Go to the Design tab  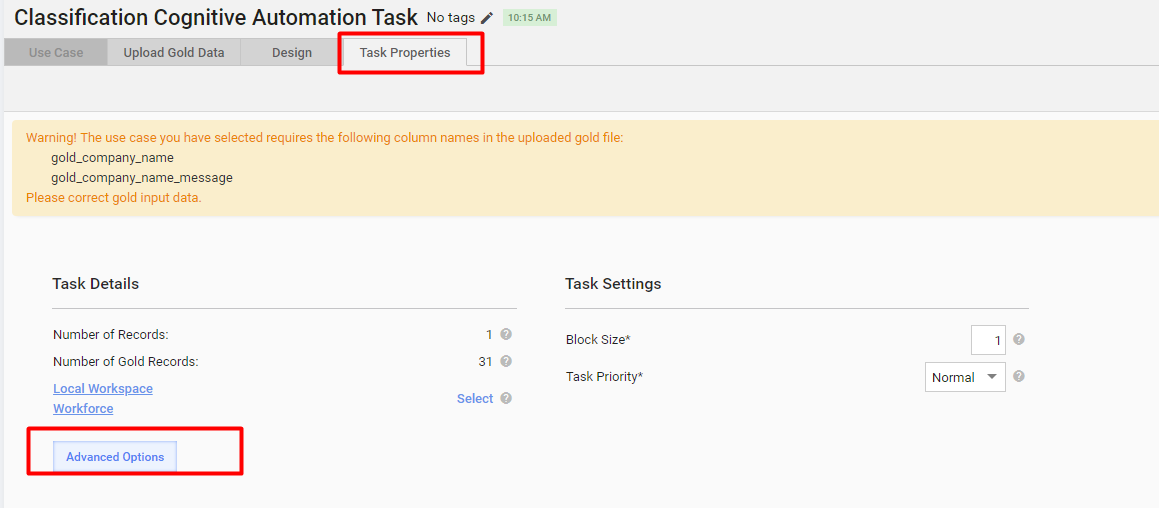tap(292, 53)
